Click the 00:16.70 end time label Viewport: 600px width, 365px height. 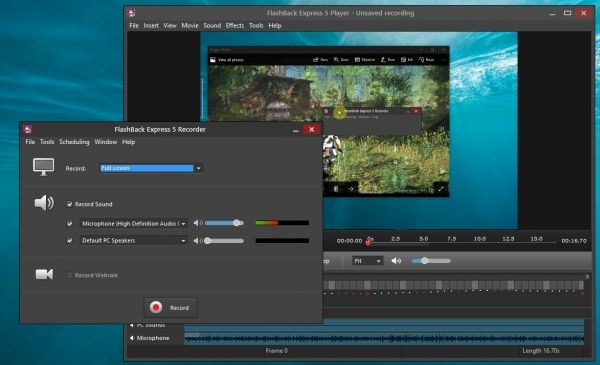pos(574,241)
